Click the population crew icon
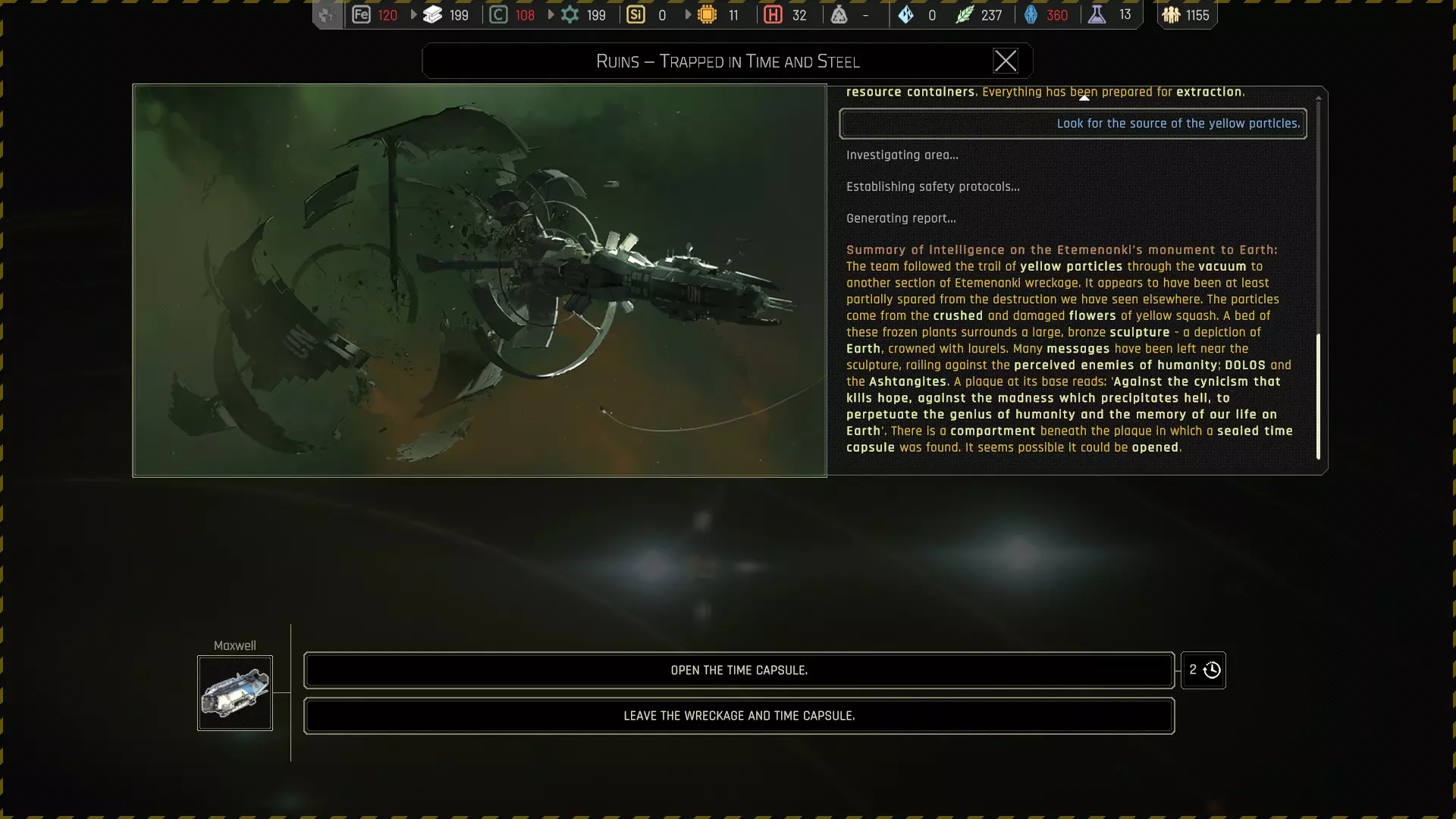1456x819 pixels. pos(1171,14)
